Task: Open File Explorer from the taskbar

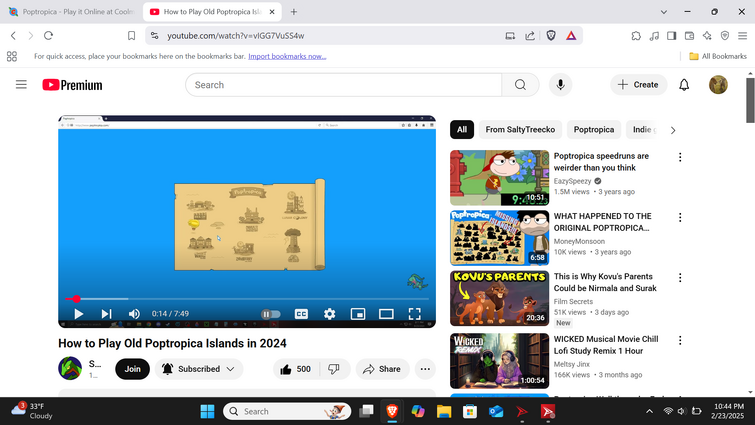Action: tap(443, 412)
